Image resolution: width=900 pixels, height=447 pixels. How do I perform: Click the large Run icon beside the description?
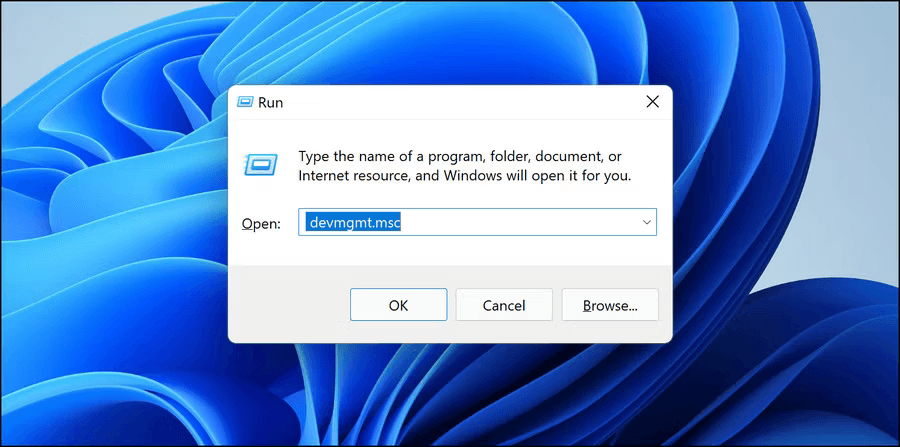pos(261,165)
